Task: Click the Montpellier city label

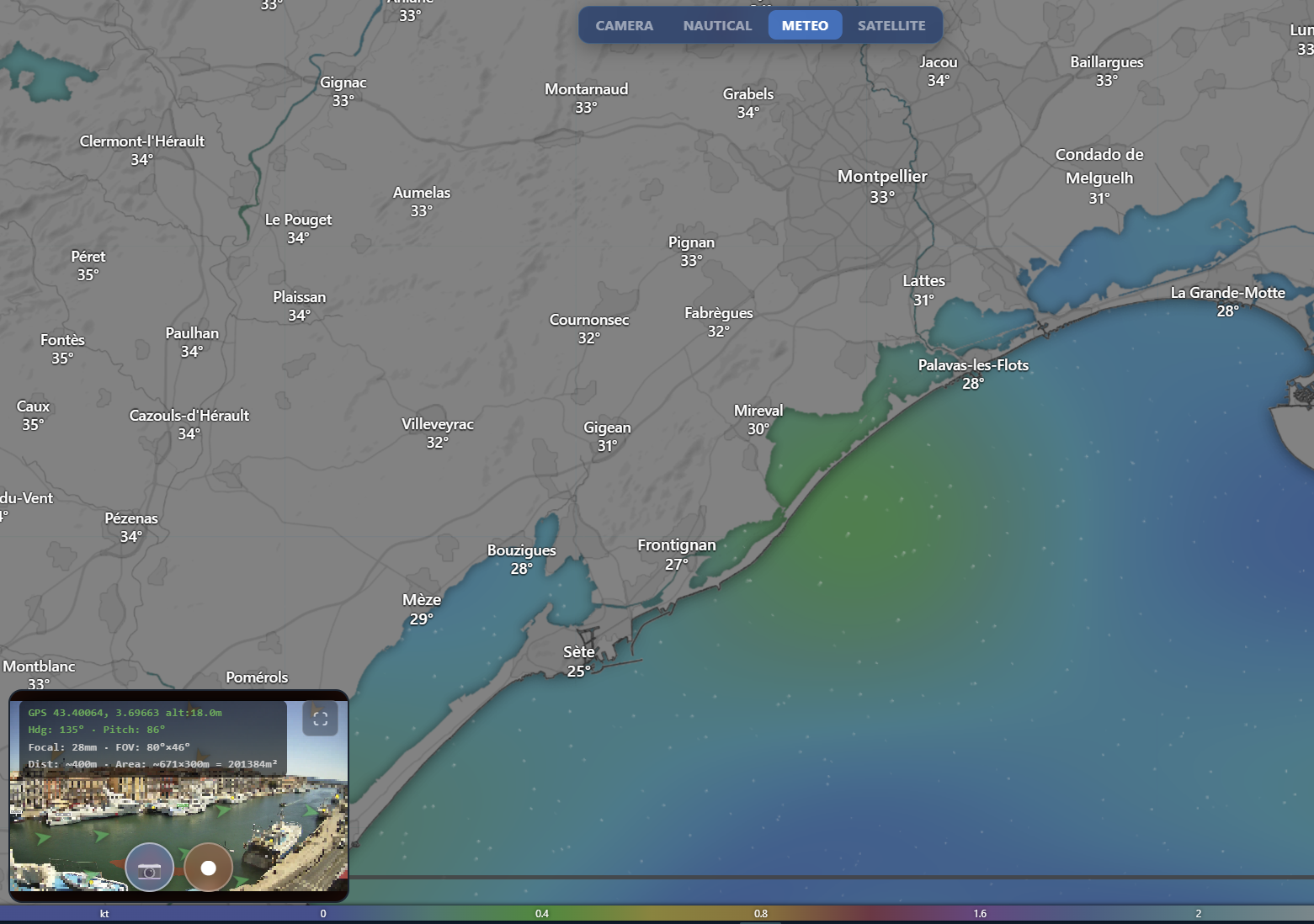Action: pos(882,176)
